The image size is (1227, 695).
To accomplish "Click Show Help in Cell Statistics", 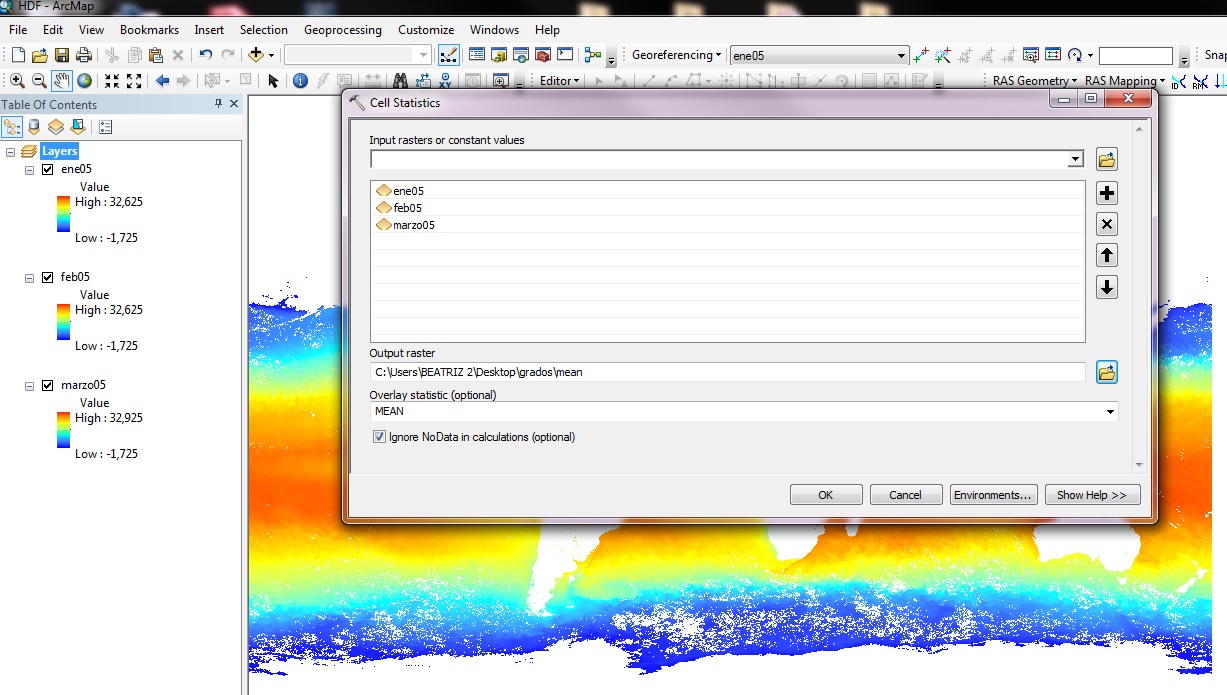I will pyautogui.click(x=1092, y=495).
